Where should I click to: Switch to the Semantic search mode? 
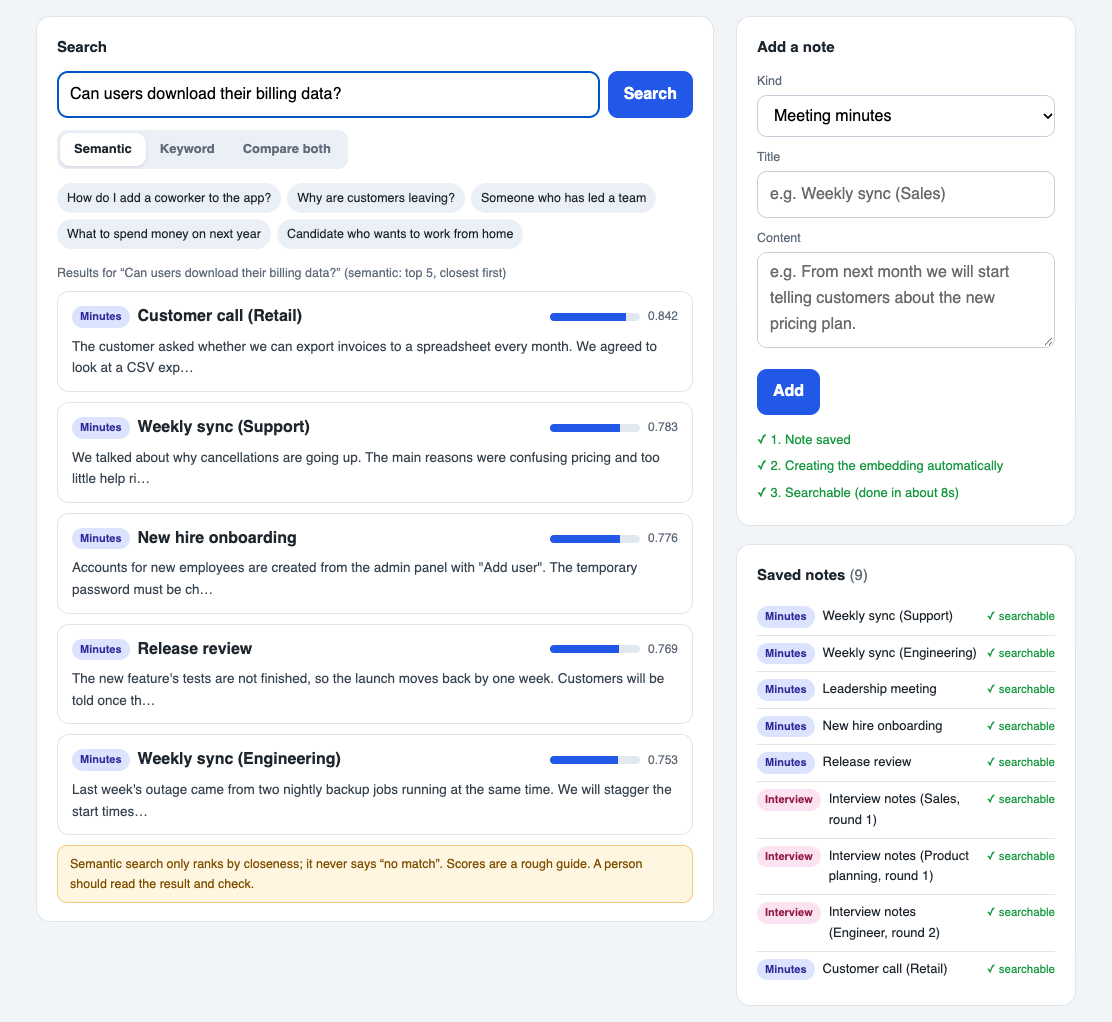tap(103, 149)
